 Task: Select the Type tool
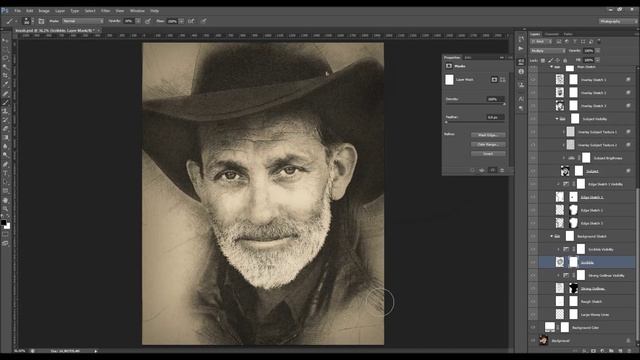coord(5,173)
